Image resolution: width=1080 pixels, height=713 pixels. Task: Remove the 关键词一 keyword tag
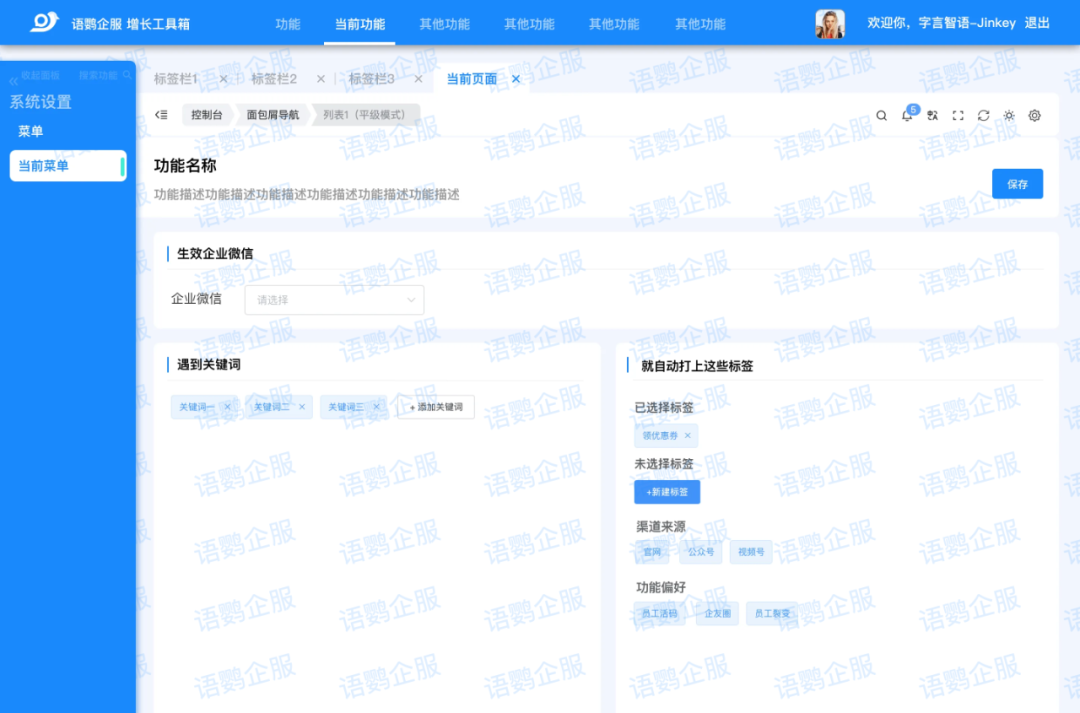coord(228,407)
